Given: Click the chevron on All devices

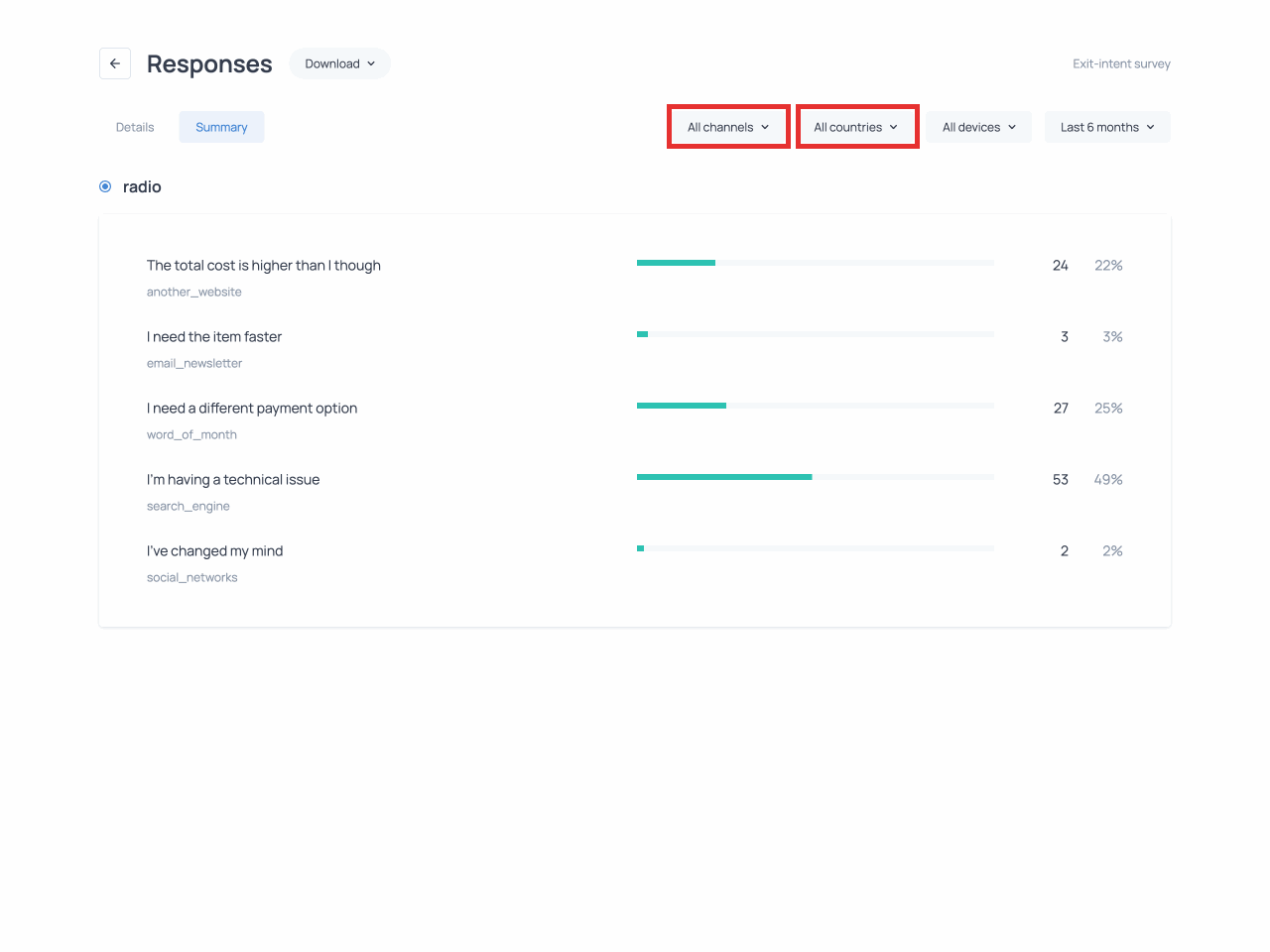Looking at the screenshot, I should click(1012, 127).
